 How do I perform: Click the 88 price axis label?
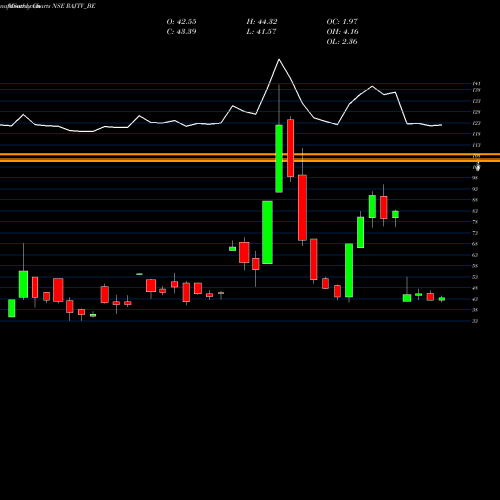click(475, 200)
